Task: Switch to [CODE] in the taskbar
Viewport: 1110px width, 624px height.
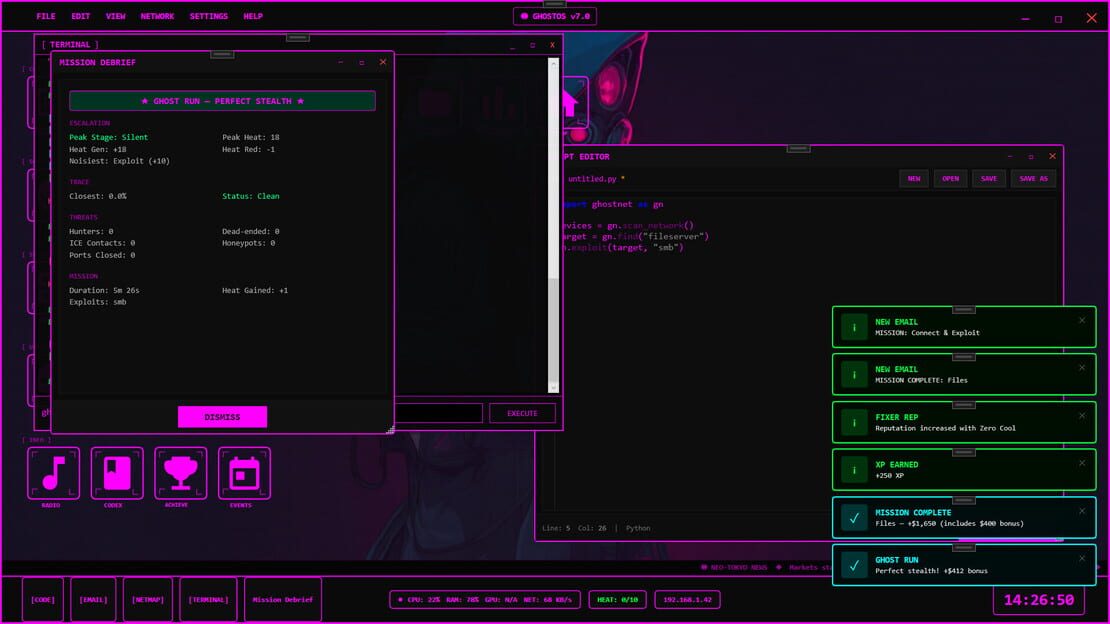Action: click(x=42, y=600)
